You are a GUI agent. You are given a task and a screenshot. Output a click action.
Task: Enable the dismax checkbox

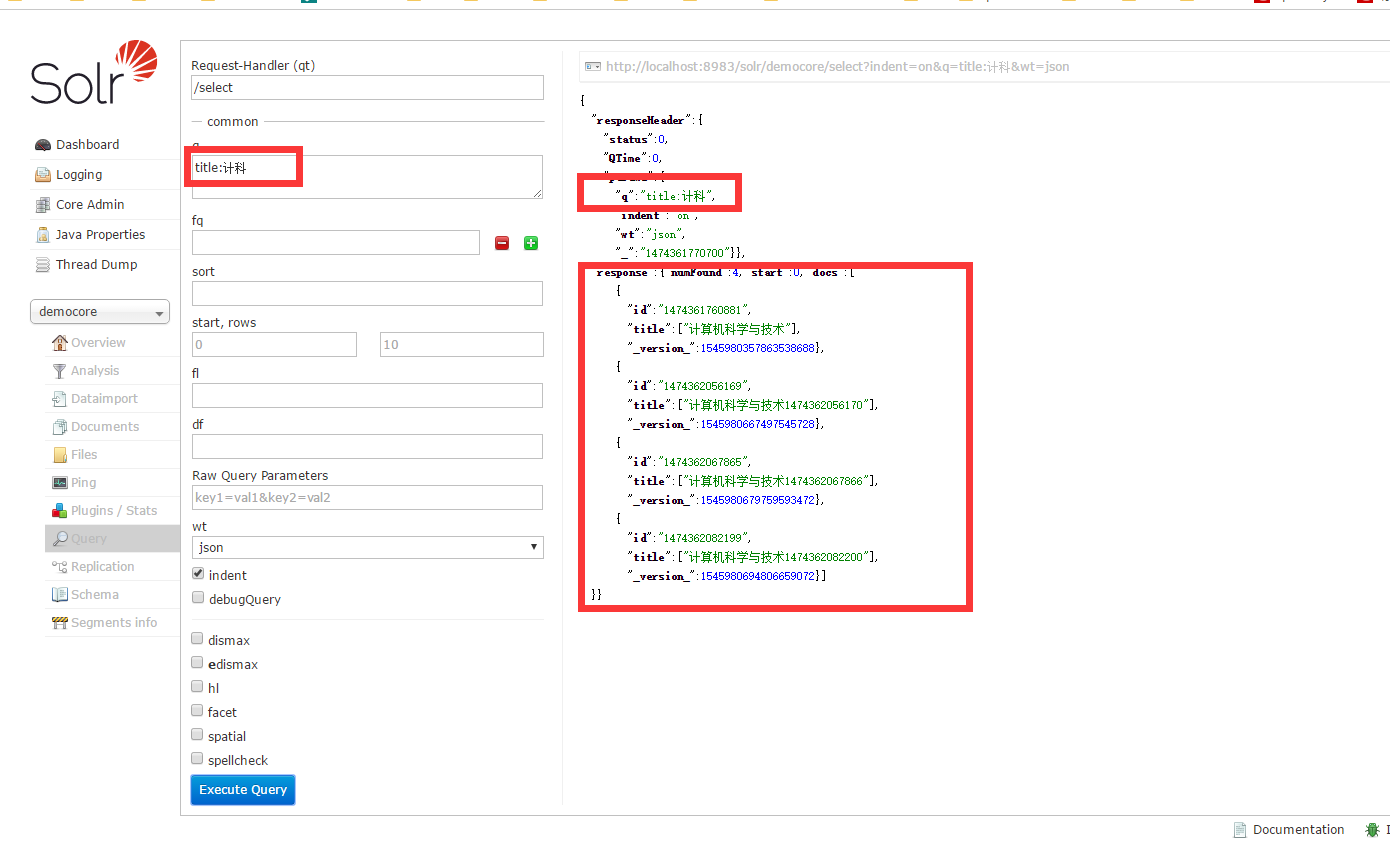click(x=198, y=639)
